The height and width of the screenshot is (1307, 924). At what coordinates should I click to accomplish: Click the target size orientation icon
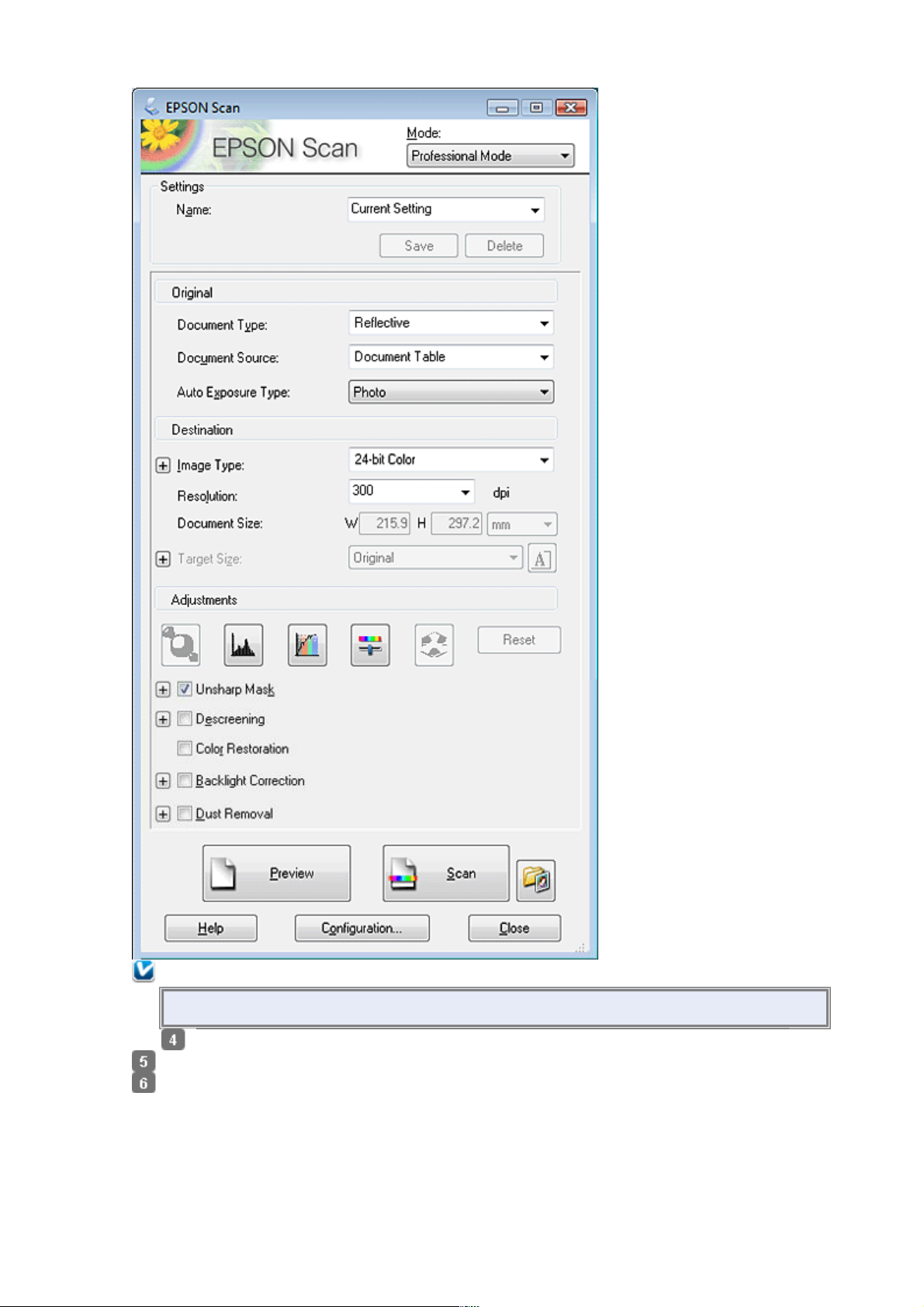pyautogui.click(x=542, y=558)
